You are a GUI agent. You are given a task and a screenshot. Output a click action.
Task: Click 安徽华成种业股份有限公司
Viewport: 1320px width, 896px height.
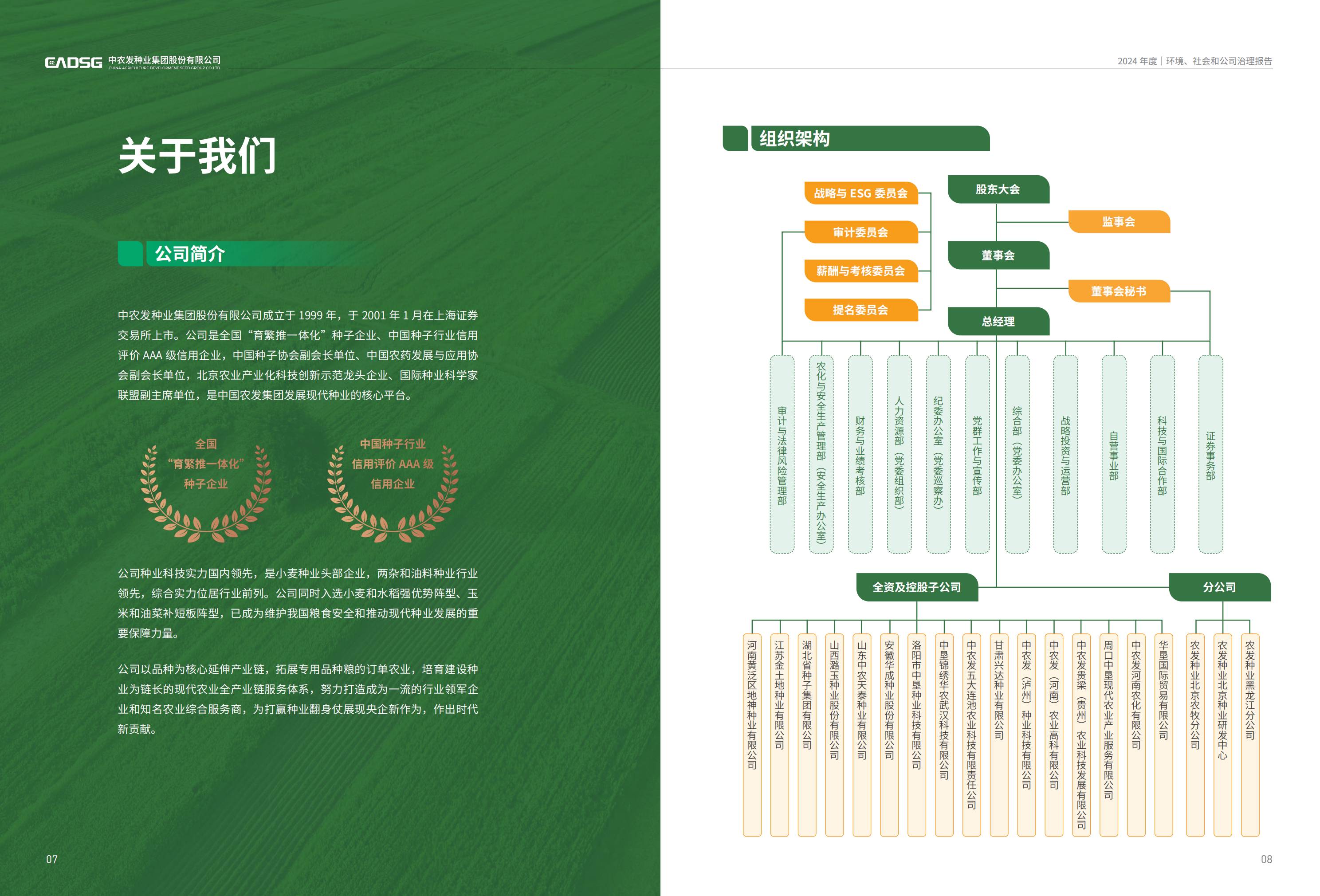(x=889, y=735)
